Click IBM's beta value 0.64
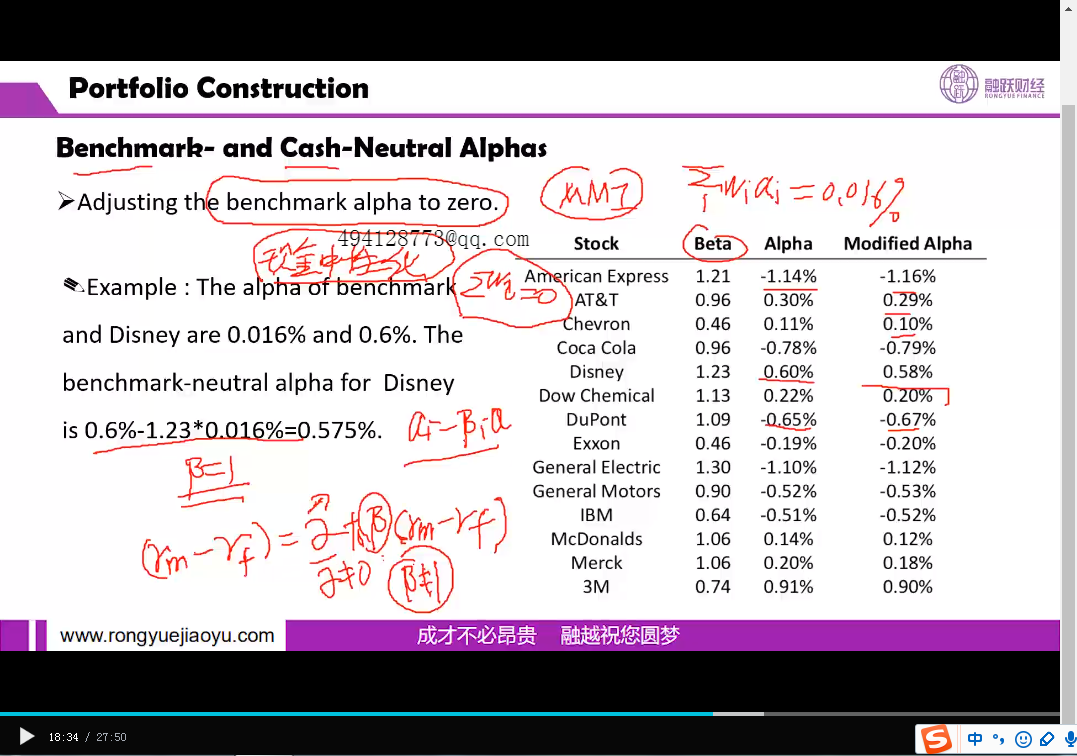Image resolution: width=1077 pixels, height=756 pixels. [712, 515]
